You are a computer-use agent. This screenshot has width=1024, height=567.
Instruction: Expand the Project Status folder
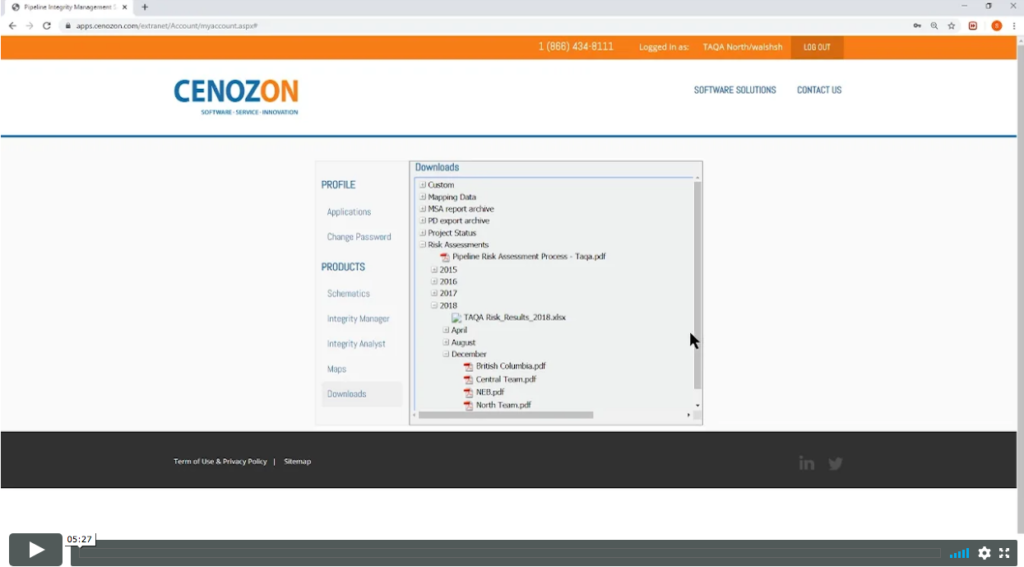pyautogui.click(x=423, y=233)
